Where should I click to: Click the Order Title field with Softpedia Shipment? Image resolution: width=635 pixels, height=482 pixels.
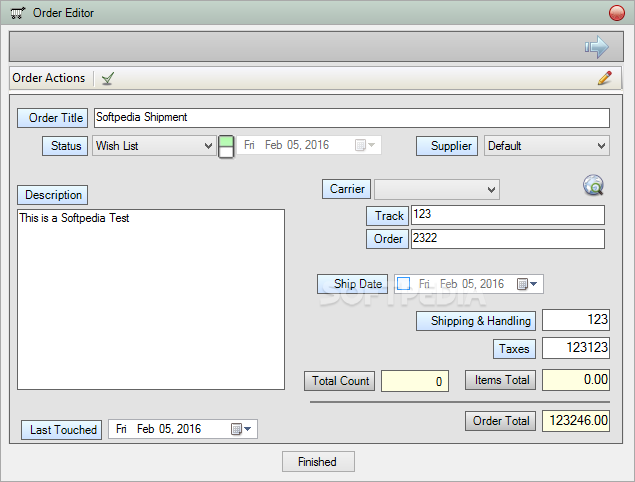[x=352, y=118]
